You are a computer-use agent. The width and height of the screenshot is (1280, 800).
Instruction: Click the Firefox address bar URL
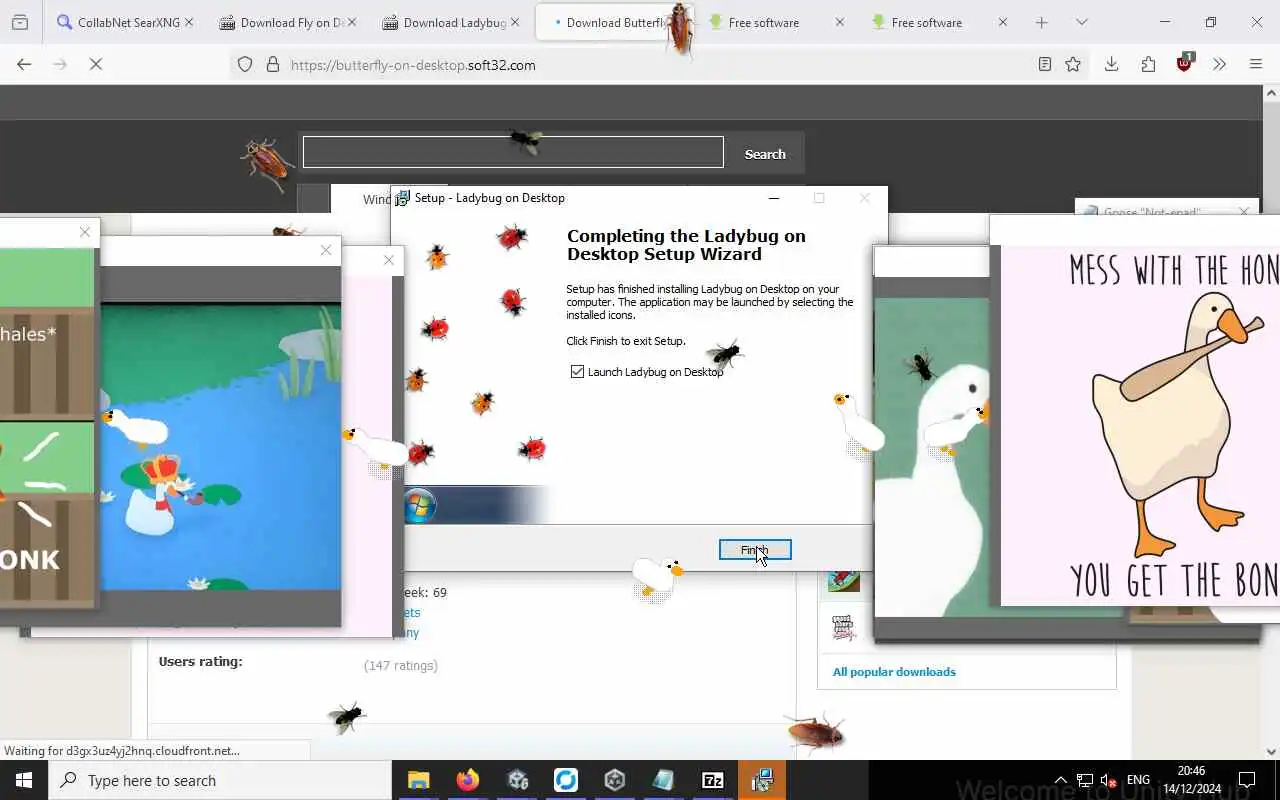[x=413, y=65]
